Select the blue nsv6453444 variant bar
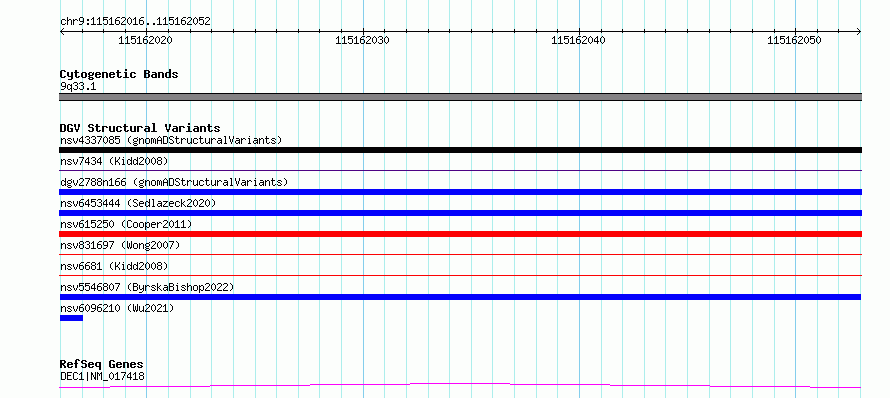Screen dimensions: 890x398 point(460,213)
